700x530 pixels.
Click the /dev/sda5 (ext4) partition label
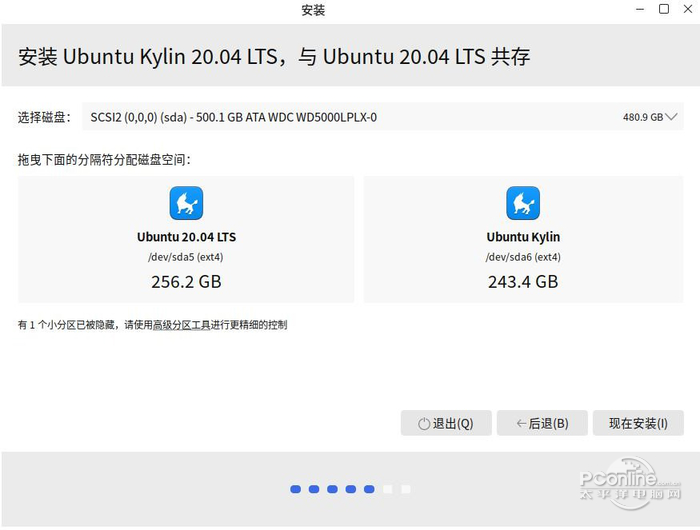tap(186, 257)
